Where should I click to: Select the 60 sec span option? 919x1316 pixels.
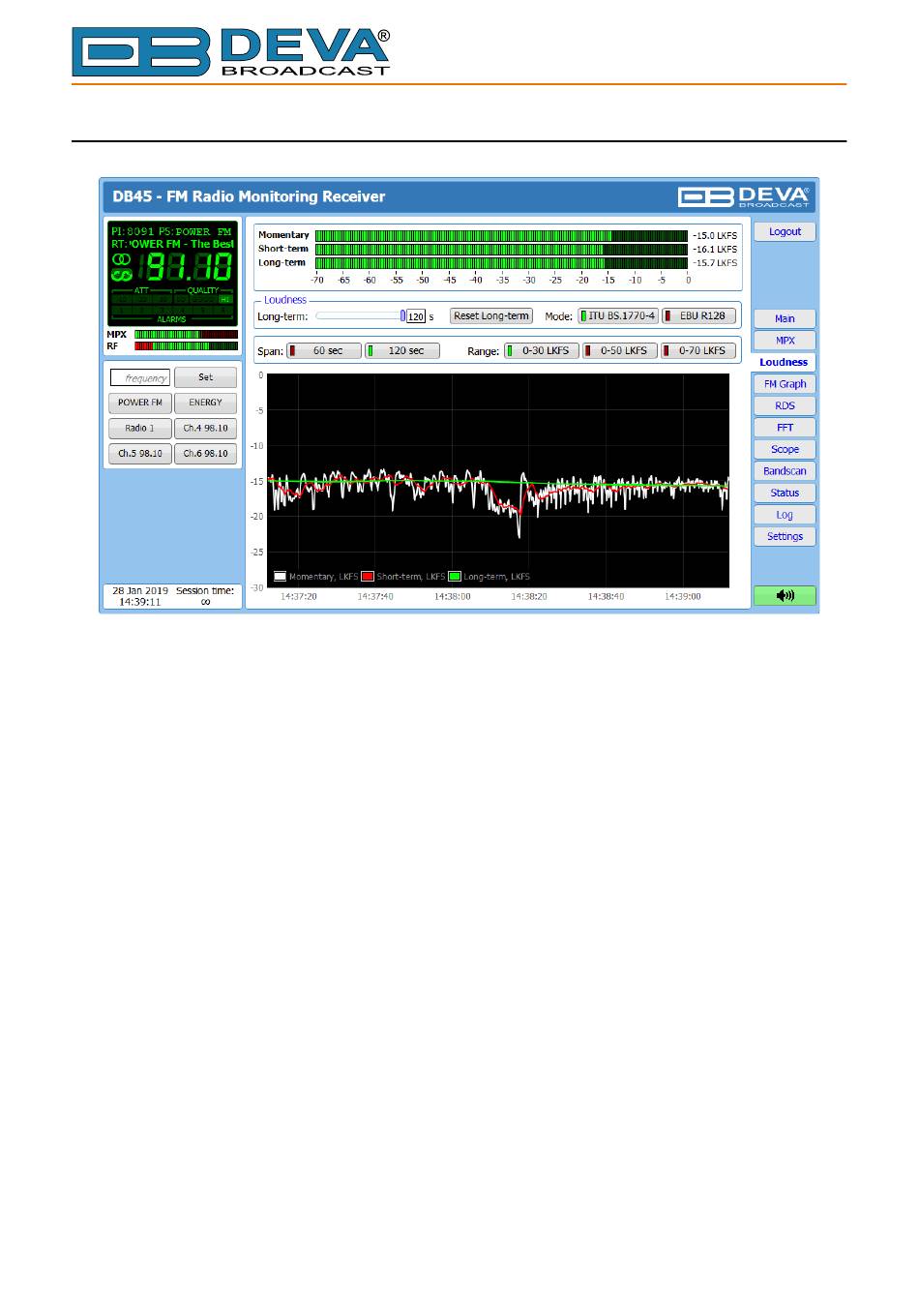click(x=323, y=351)
